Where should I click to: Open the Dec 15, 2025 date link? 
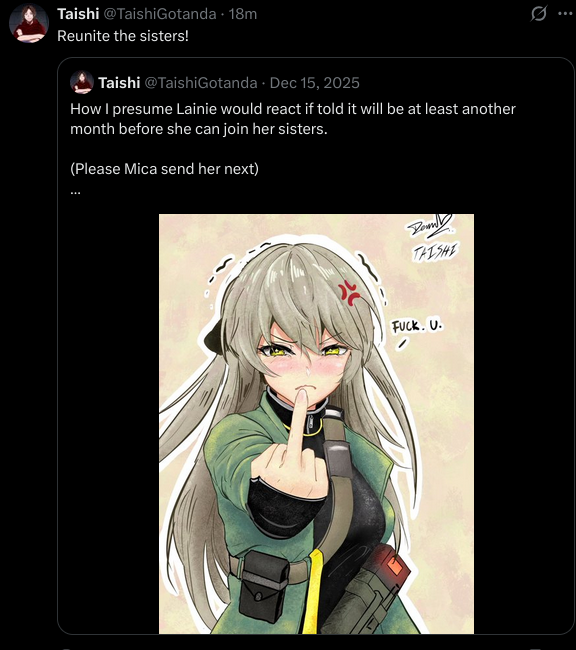(314, 83)
